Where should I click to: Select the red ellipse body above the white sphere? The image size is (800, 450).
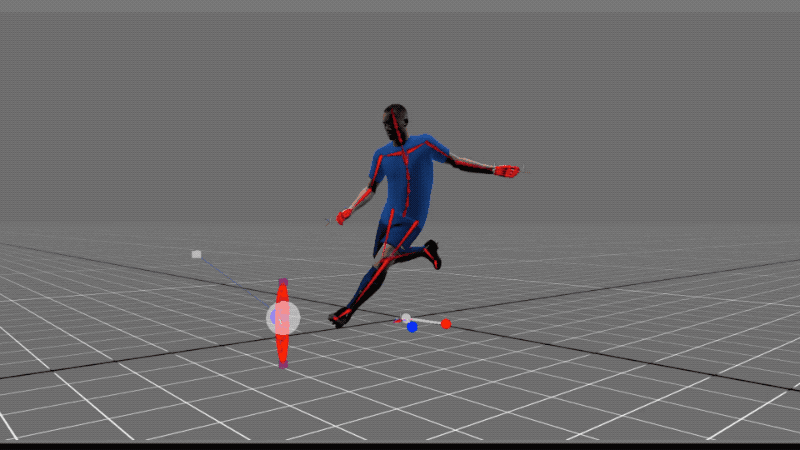283,297
